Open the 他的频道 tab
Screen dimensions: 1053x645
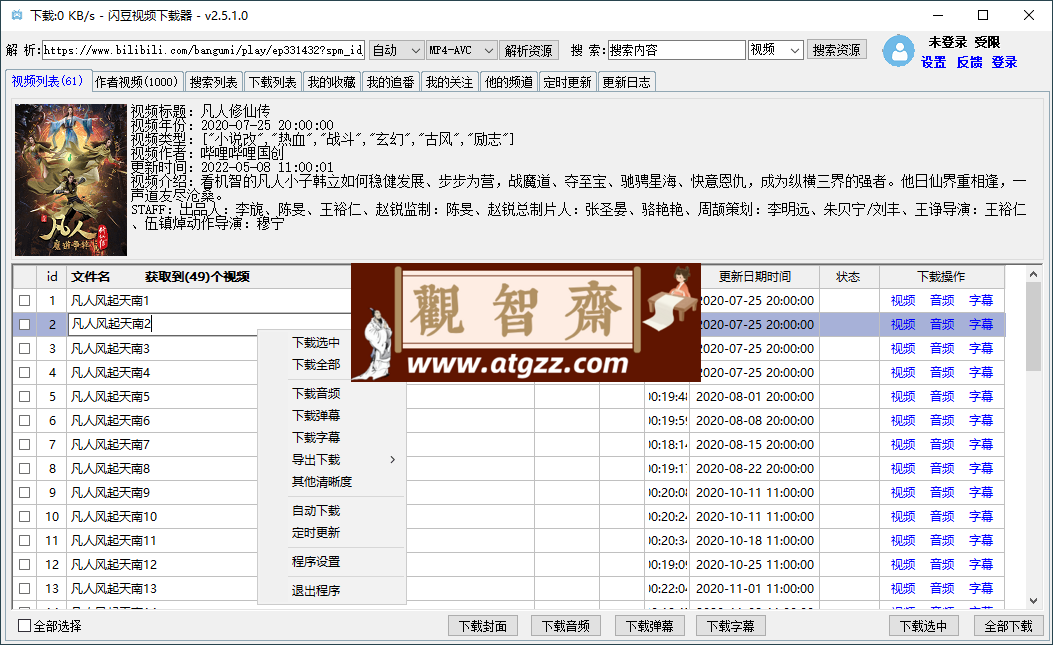click(509, 82)
